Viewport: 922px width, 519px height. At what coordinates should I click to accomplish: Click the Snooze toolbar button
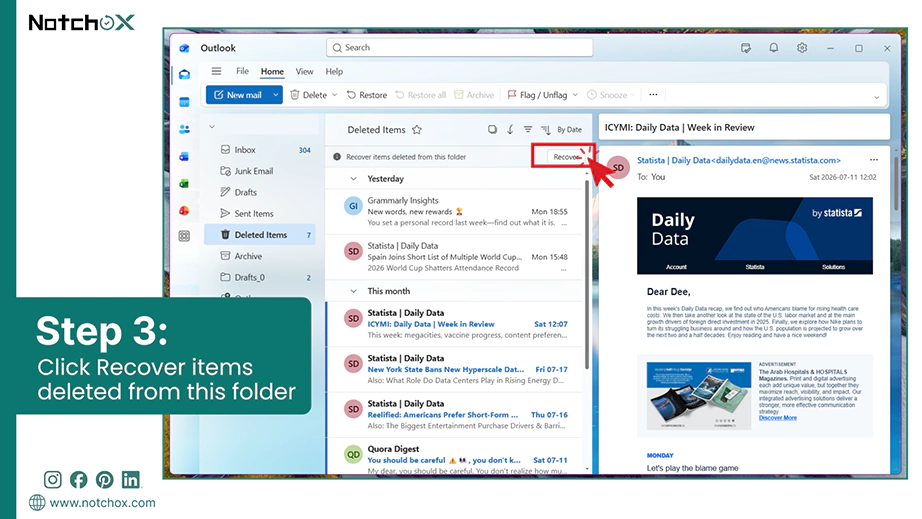(607, 95)
